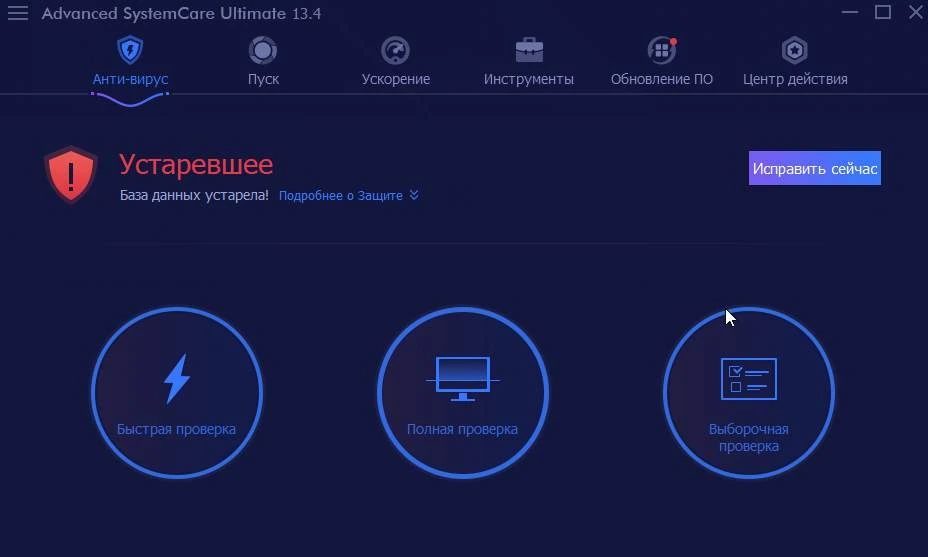Click the checklist custom scan icon

[x=749, y=379]
